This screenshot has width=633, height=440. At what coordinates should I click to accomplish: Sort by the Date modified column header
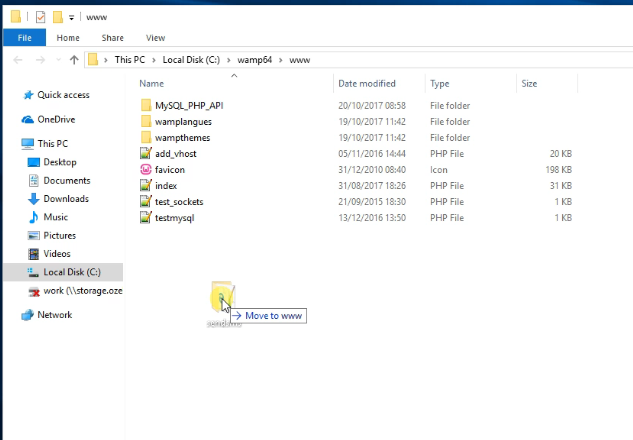coord(367,84)
